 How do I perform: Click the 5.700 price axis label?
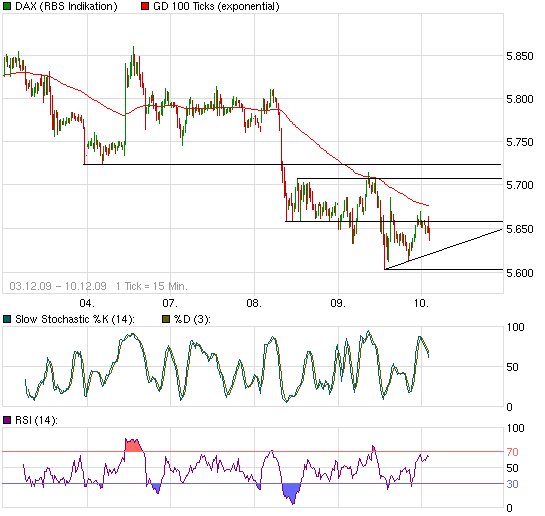point(520,185)
